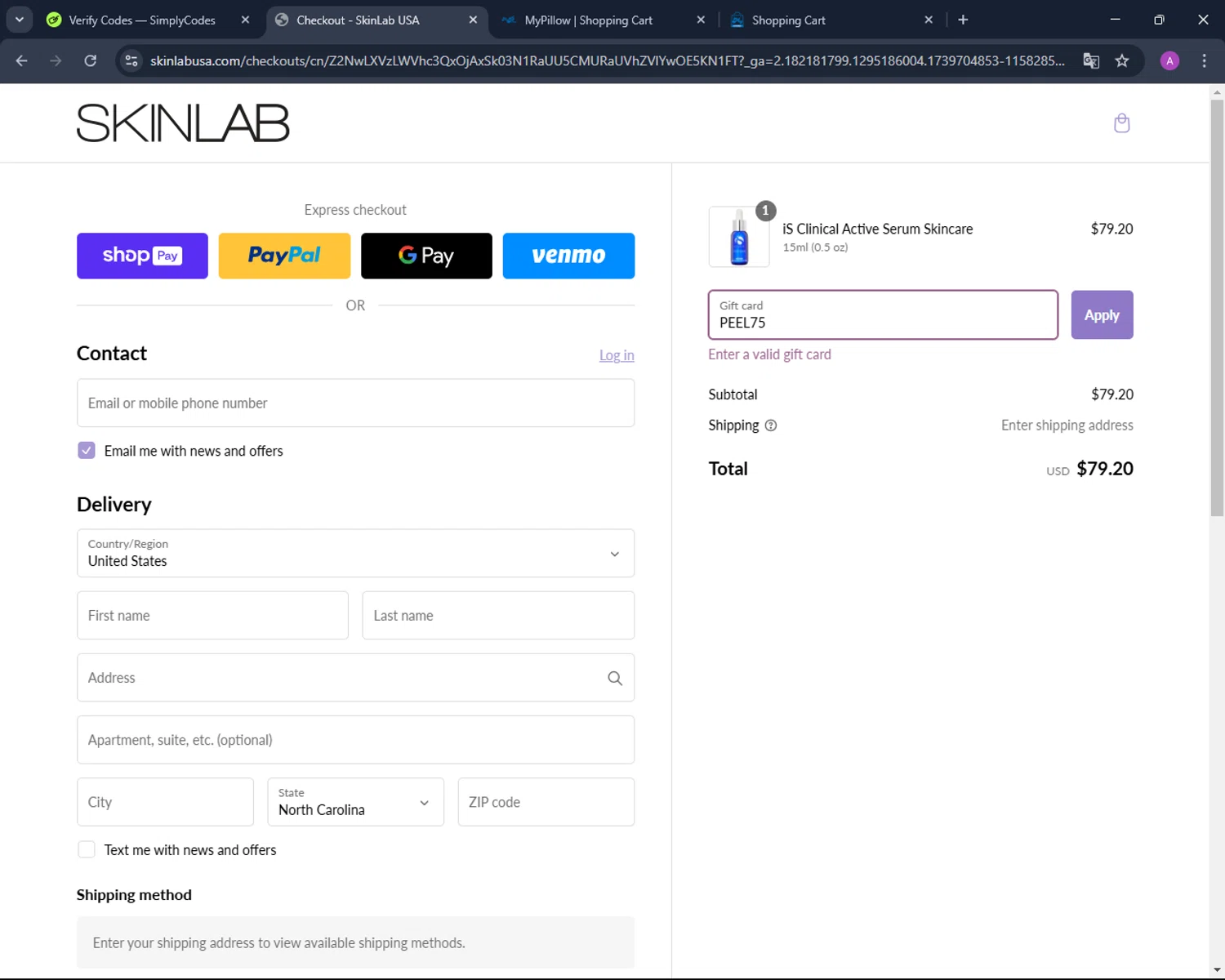The height and width of the screenshot is (980, 1225).
Task: Close the Verify Codes — SimplyCodes tab
Action: pos(245,20)
